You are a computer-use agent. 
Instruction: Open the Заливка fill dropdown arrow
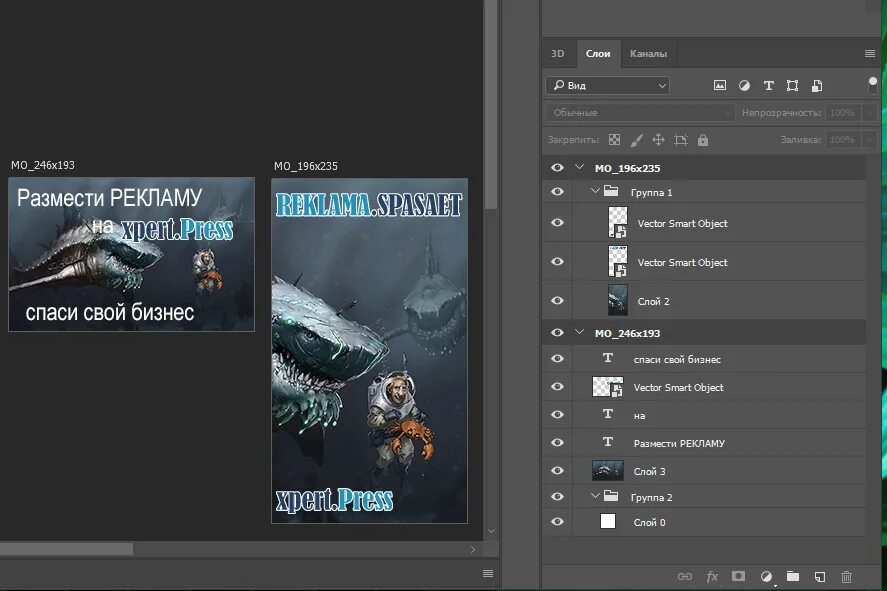[x=869, y=140]
